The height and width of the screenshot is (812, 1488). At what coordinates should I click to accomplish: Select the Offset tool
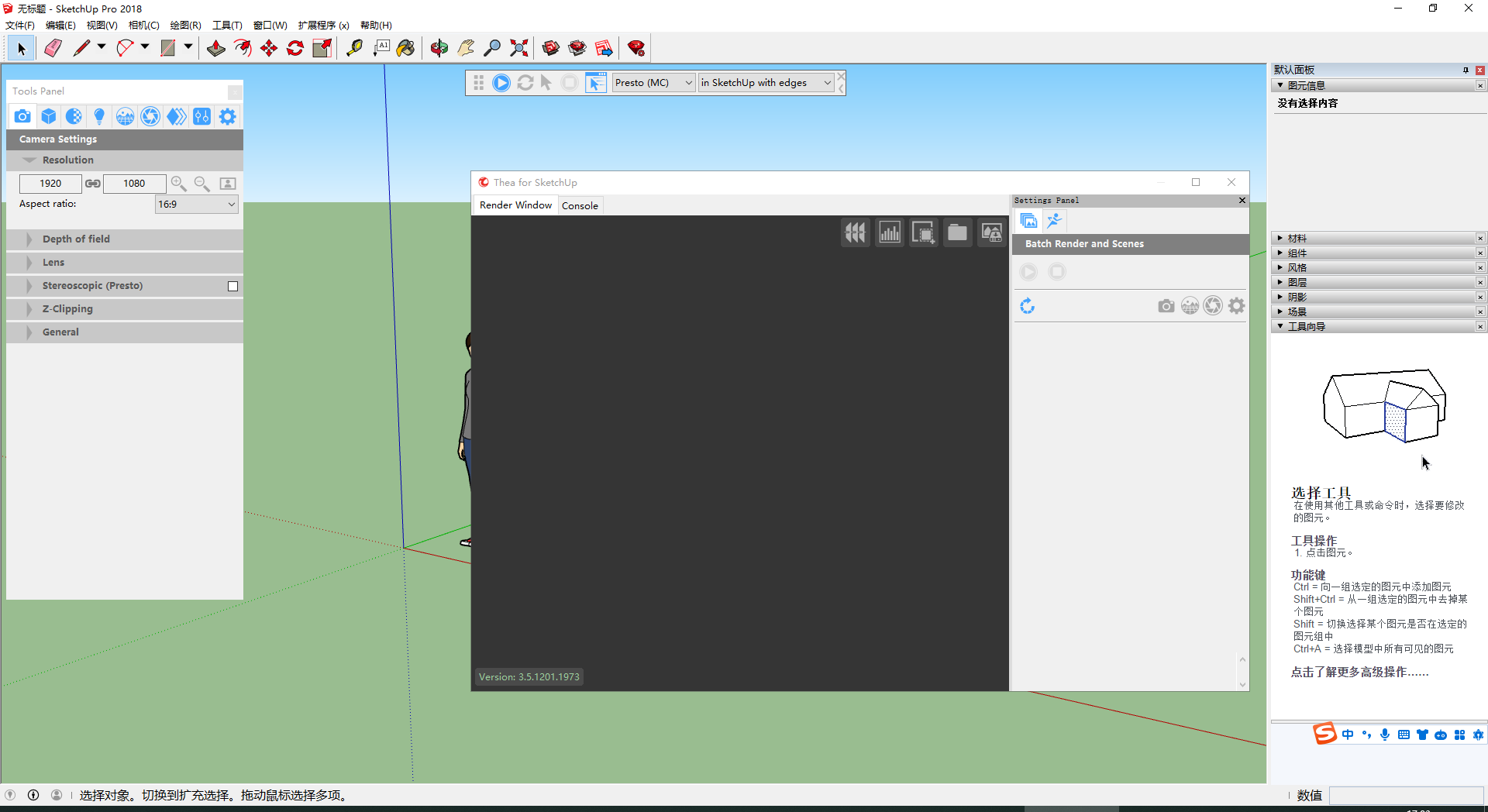(x=243, y=48)
